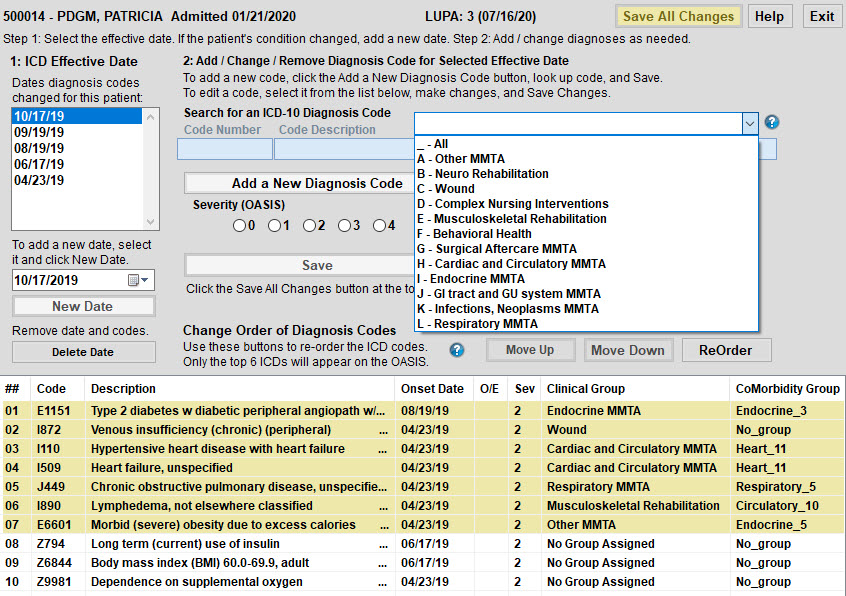Viewport: 846px width, 596px height.
Task: Click the Clinical Group column header
Action: [x=635, y=389]
